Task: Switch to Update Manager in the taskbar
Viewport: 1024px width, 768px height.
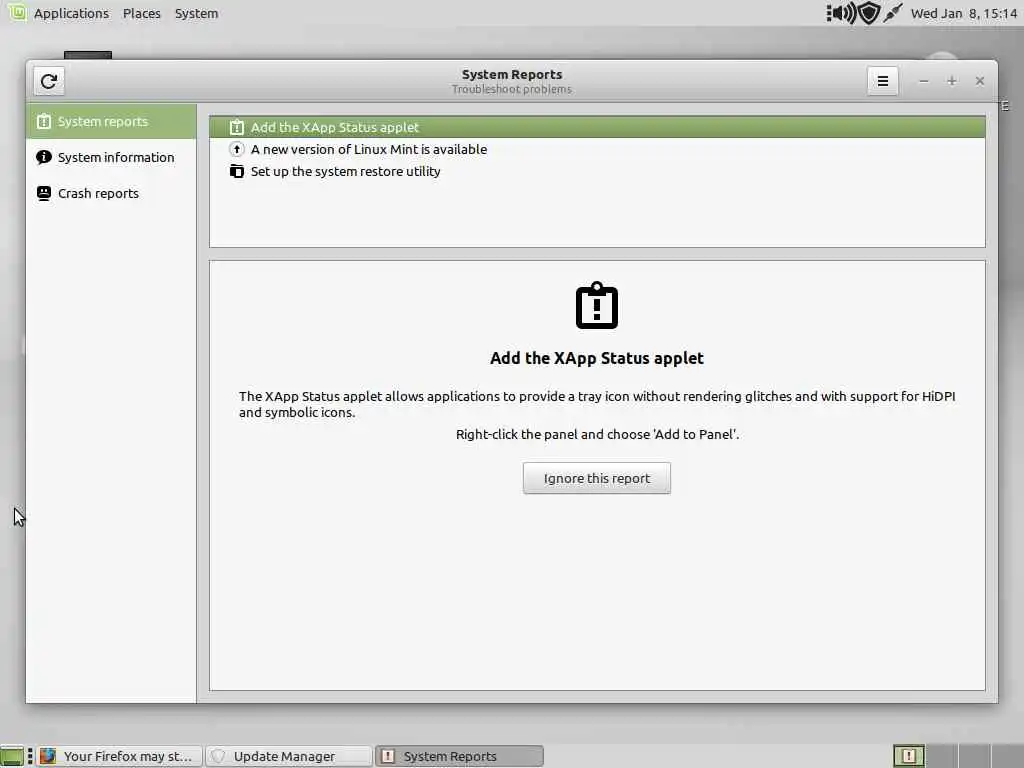Action: [289, 756]
